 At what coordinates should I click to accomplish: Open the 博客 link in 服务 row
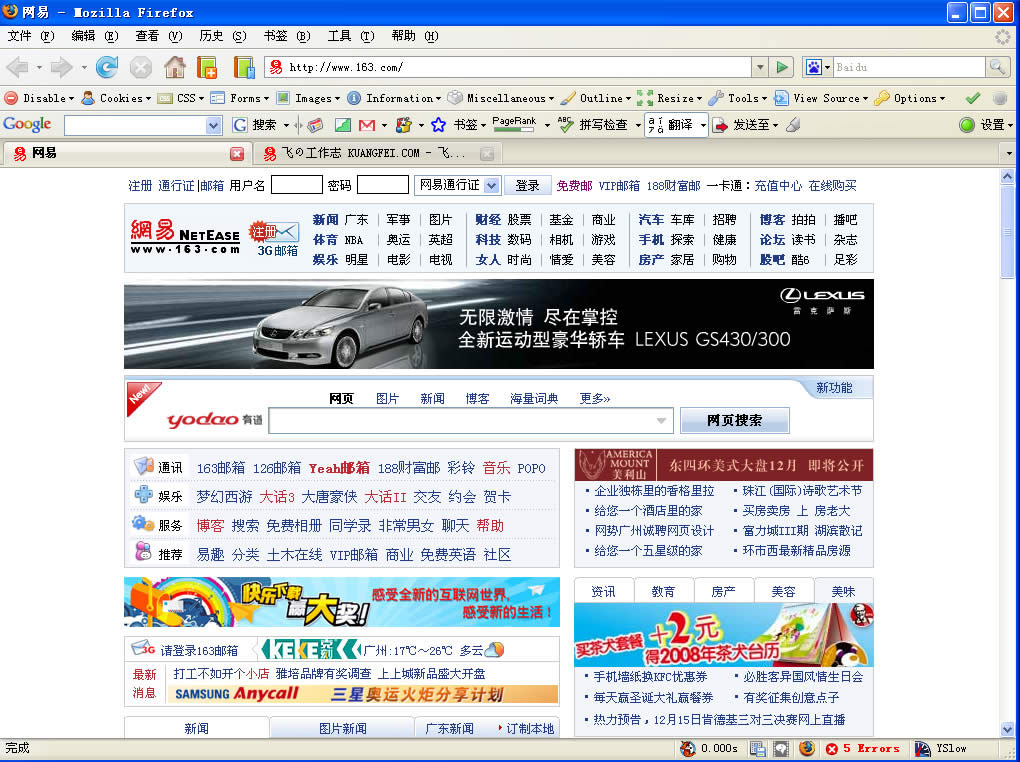coord(210,526)
